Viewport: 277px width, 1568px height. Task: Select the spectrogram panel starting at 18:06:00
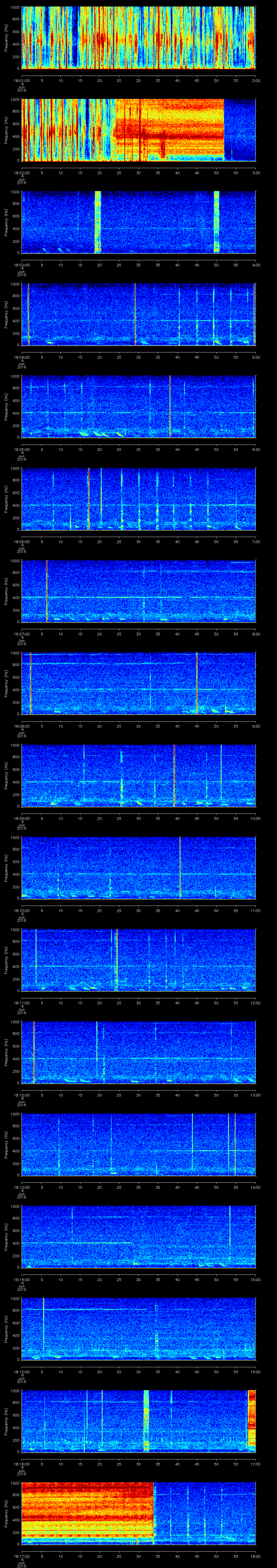click(138, 499)
